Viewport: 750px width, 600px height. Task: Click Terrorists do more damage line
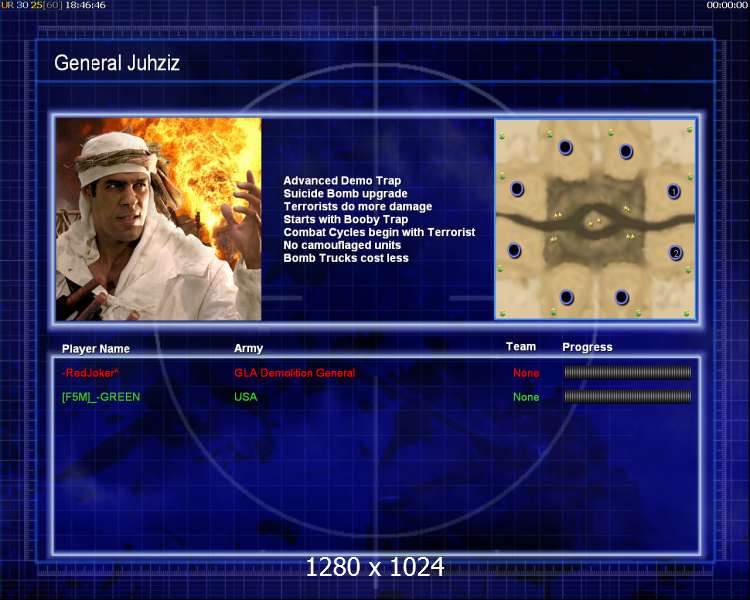click(358, 206)
